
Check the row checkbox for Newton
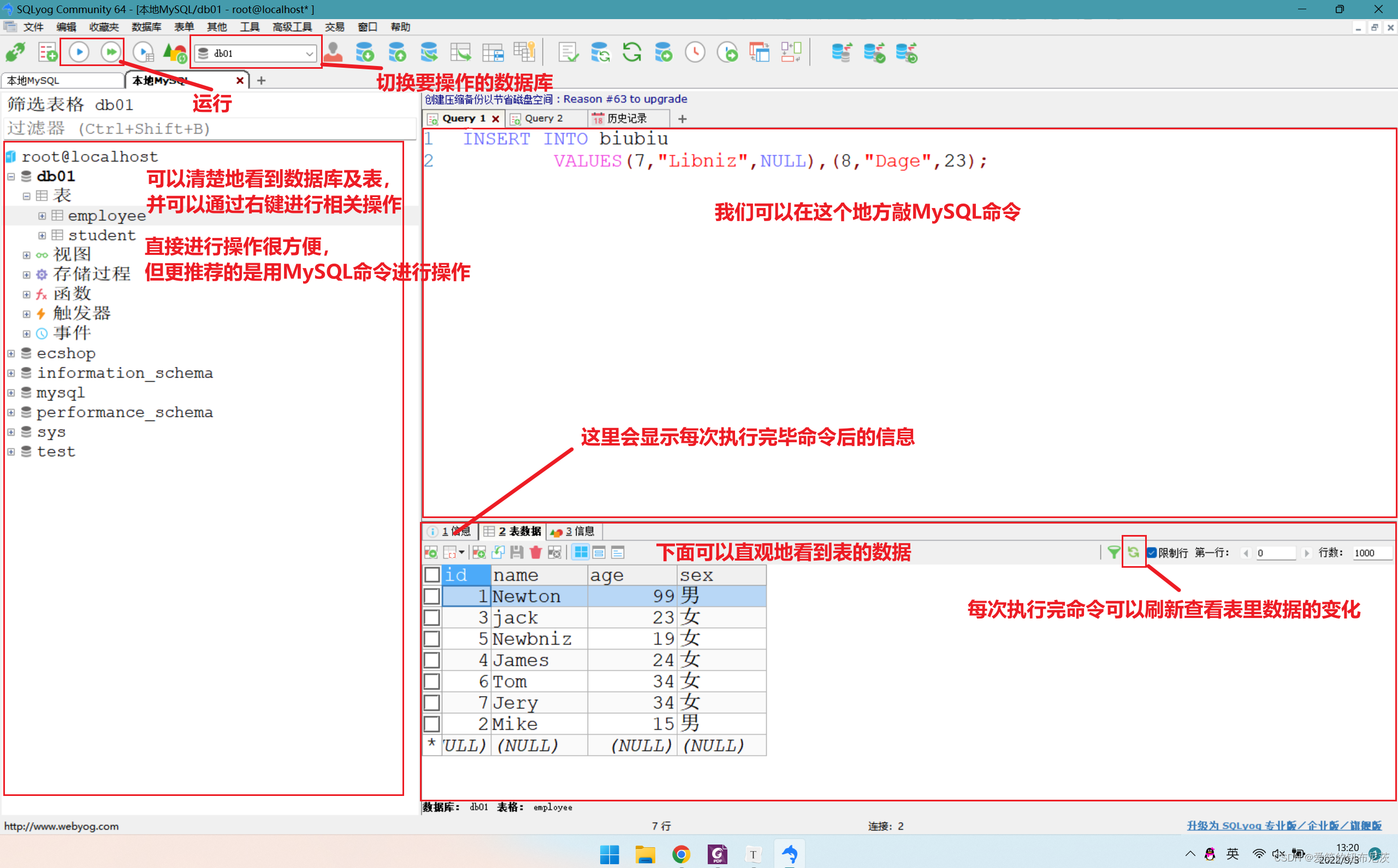tap(432, 596)
